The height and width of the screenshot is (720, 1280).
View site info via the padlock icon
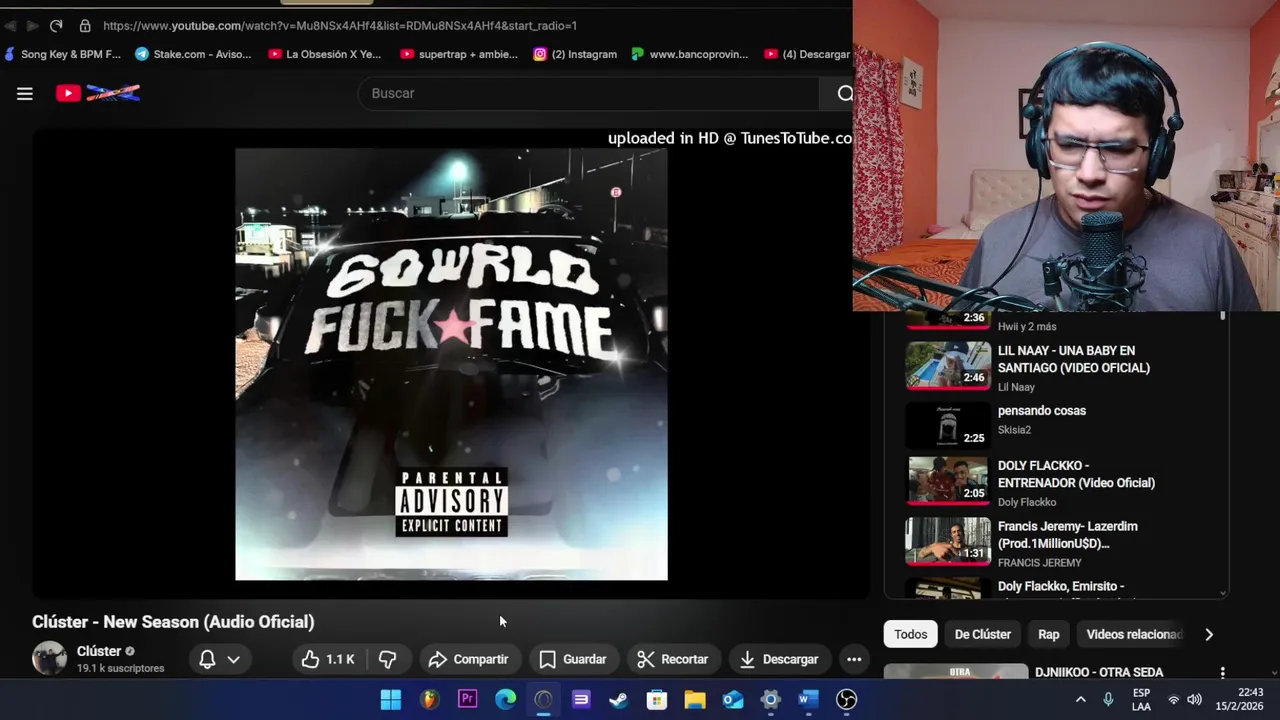point(85,25)
